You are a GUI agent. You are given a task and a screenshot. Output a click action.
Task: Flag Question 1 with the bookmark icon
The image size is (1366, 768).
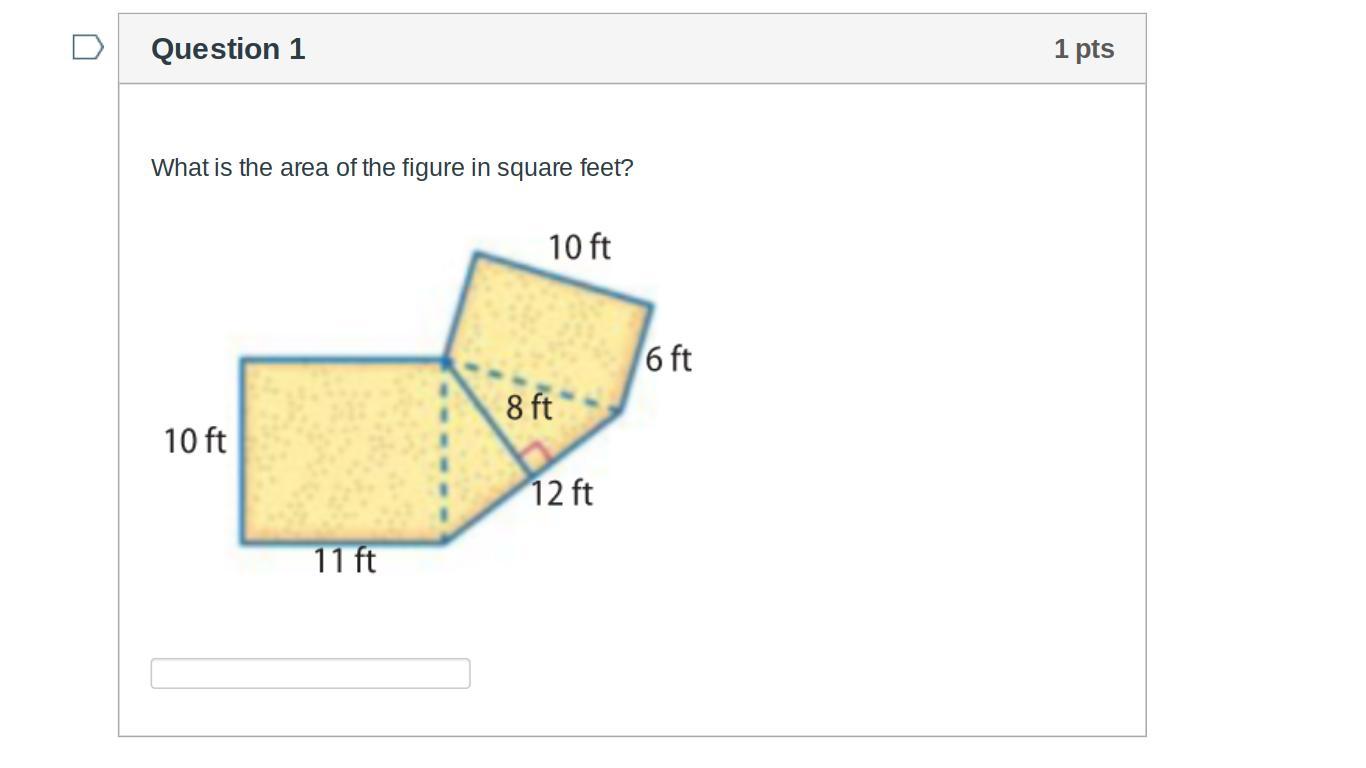coord(88,47)
